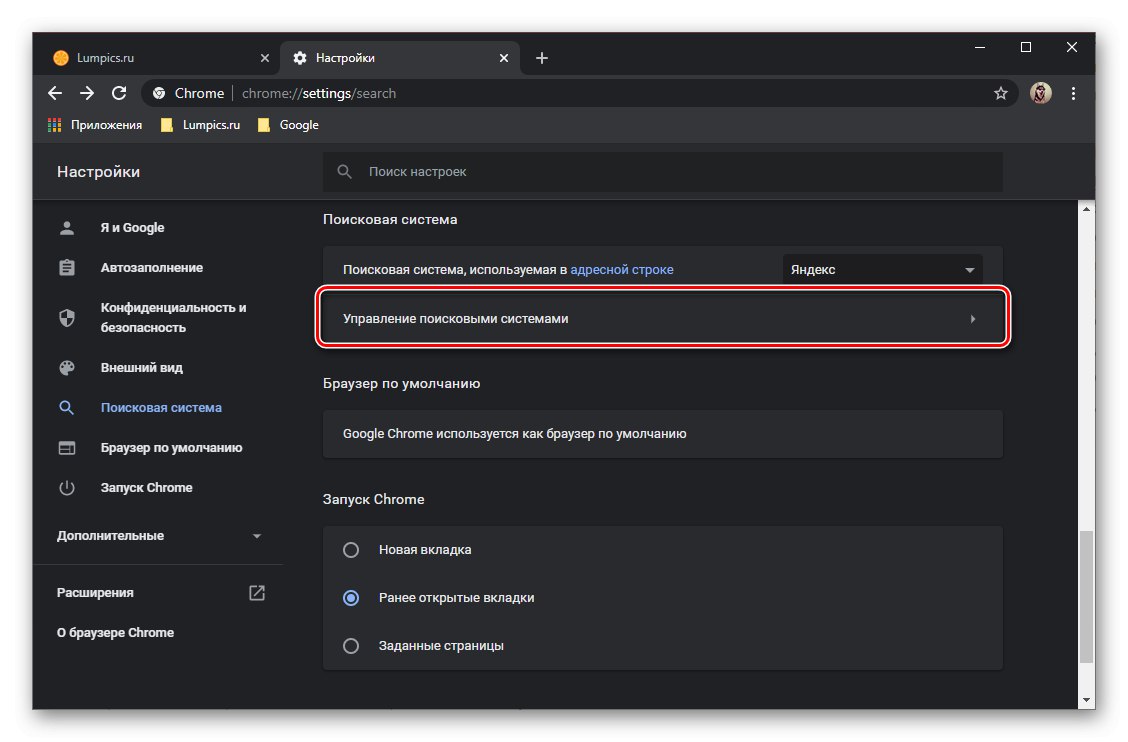
Task: Open Автозаполнение in the sidebar
Action: pos(151,268)
